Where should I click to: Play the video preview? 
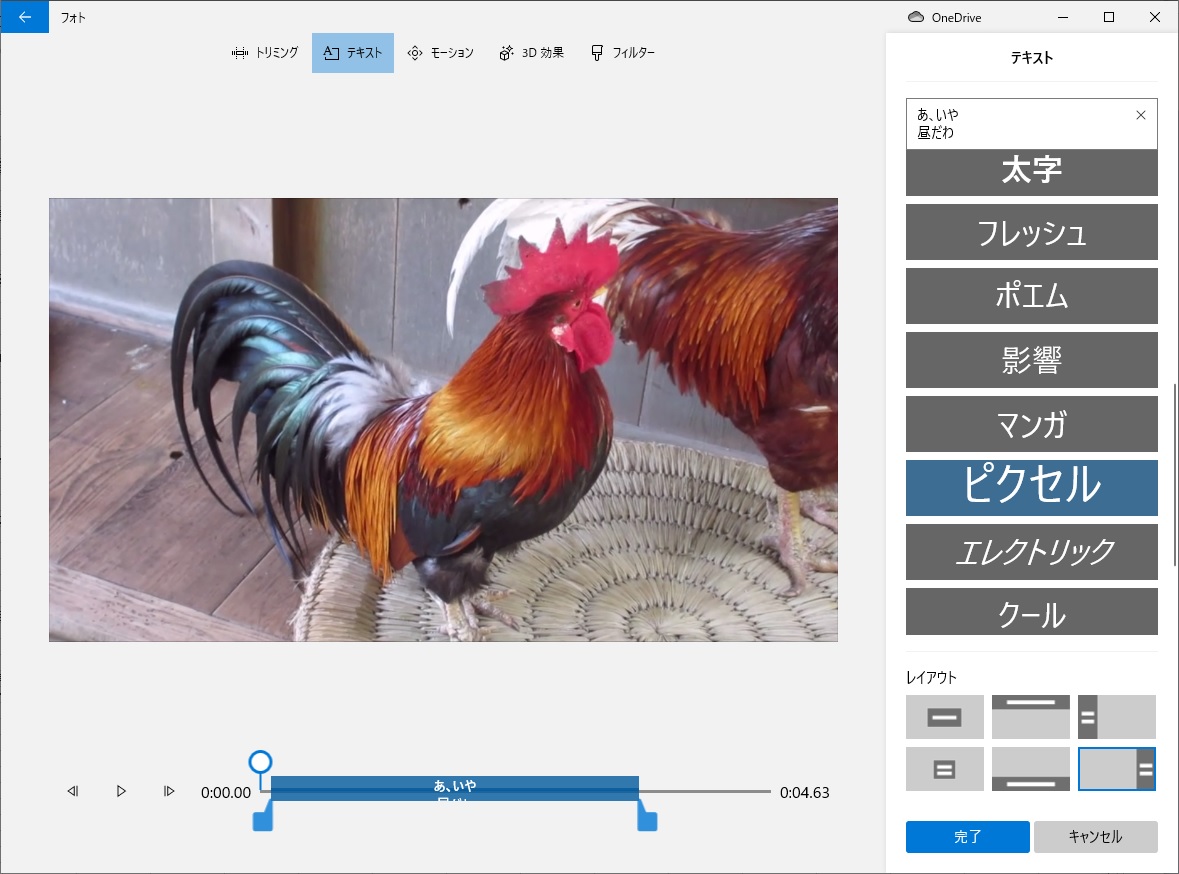[x=121, y=791]
